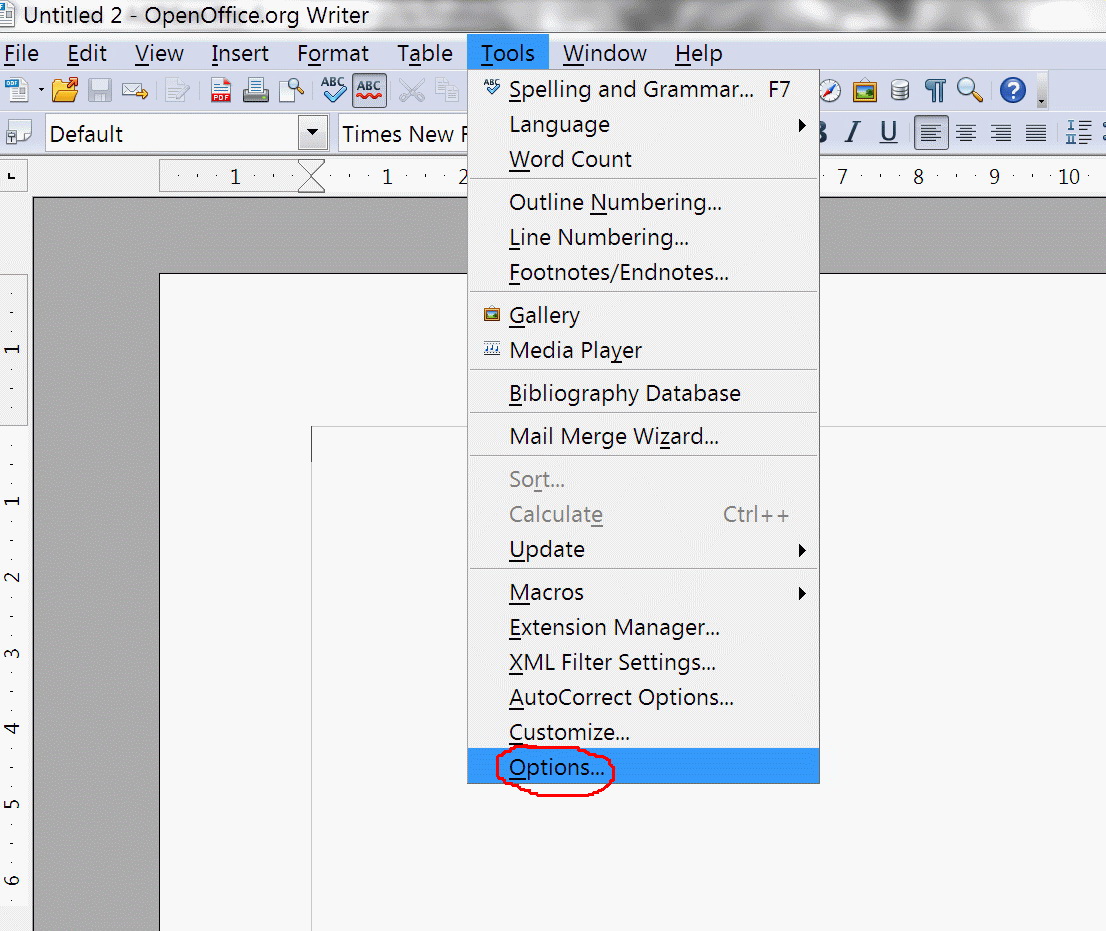The height and width of the screenshot is (931, 1106).
Task: Open toolbar overflow arrow beside Help
Action: [x=1042, y=92]
